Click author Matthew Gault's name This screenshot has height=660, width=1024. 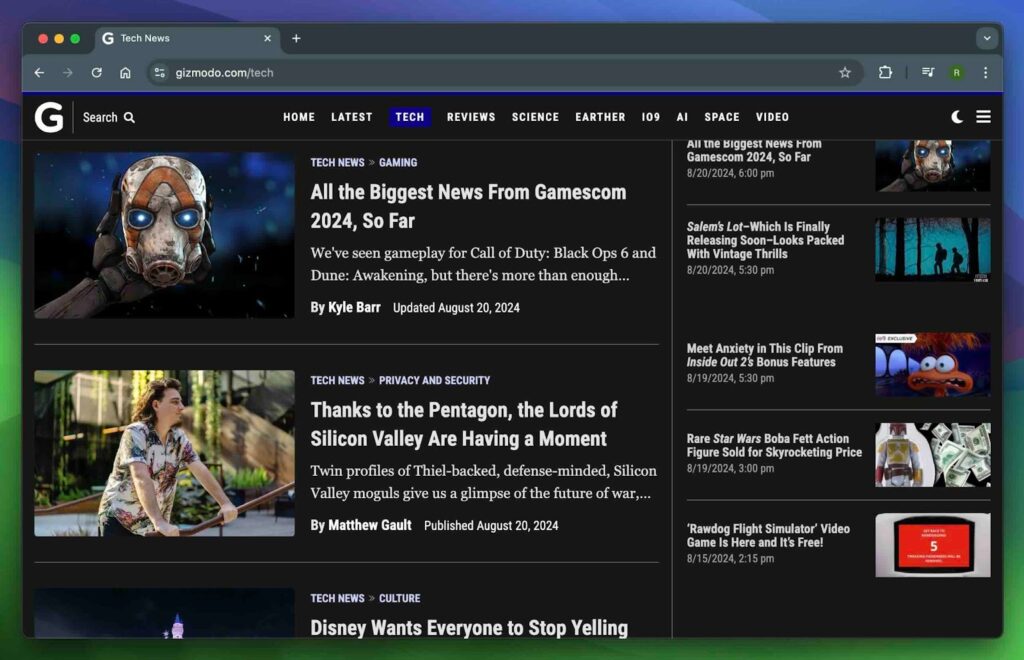[x=371, y=525]
